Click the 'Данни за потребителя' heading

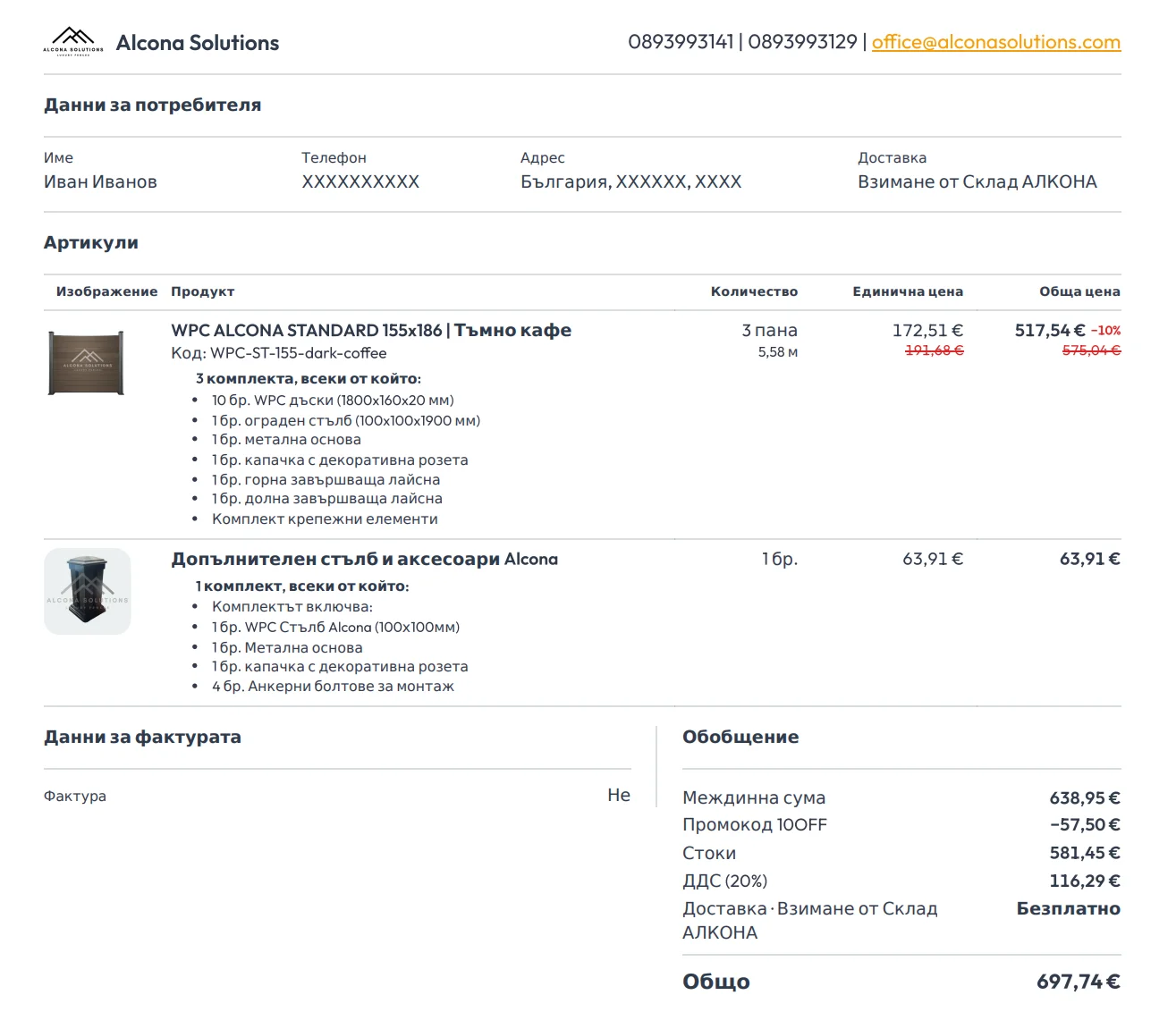coord(153,105)
